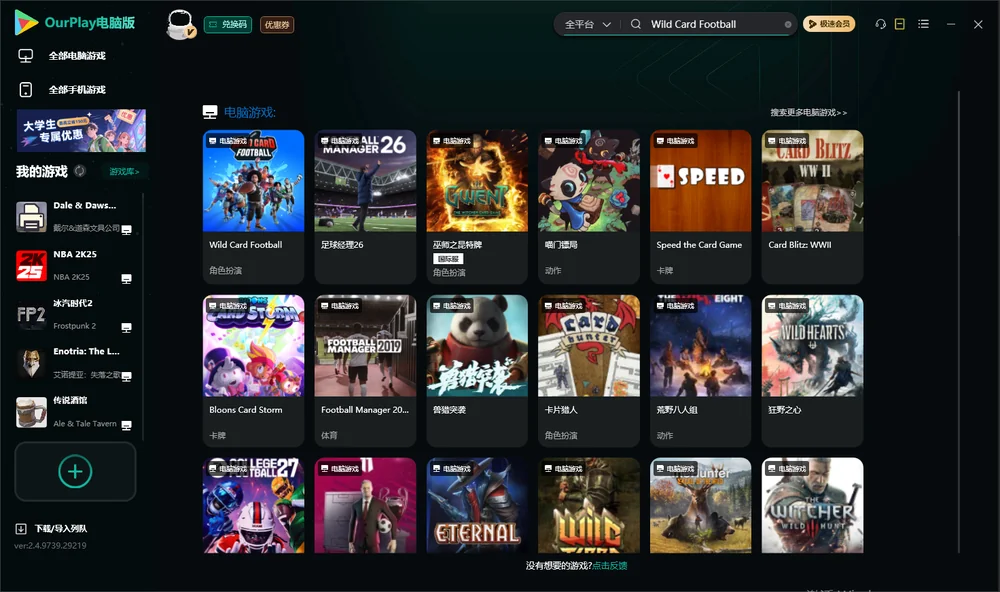
Task: Launch NBA 2K25 from my games
Action: pyautogui.click(x=75, y=265)
